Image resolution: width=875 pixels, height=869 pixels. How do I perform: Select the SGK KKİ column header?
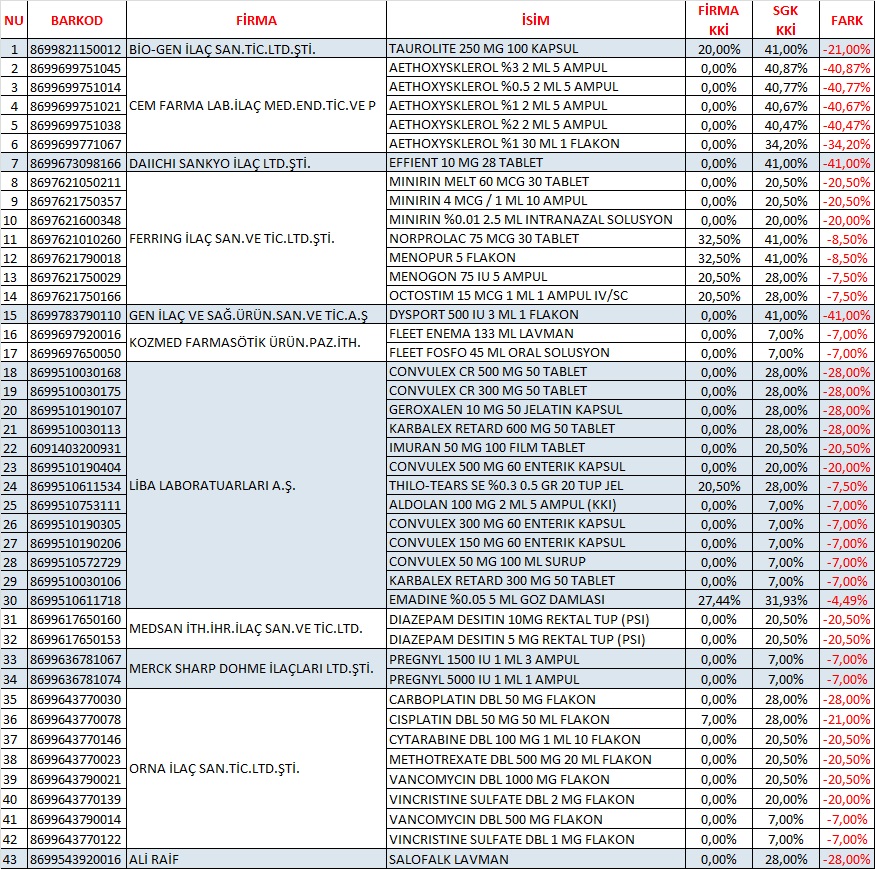pyautogui.click(x=786, y=20)
